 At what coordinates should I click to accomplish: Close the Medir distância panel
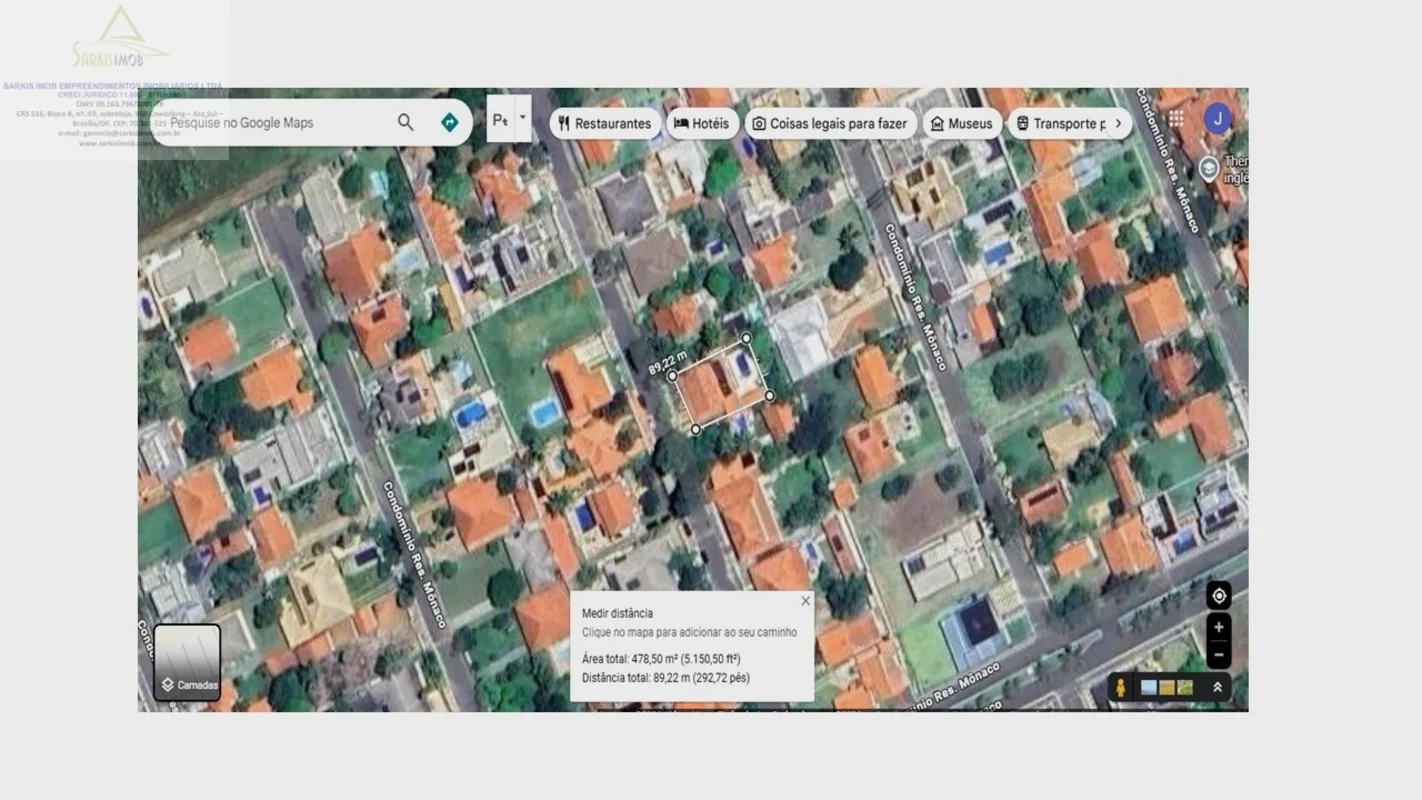[x=806, y=601]
